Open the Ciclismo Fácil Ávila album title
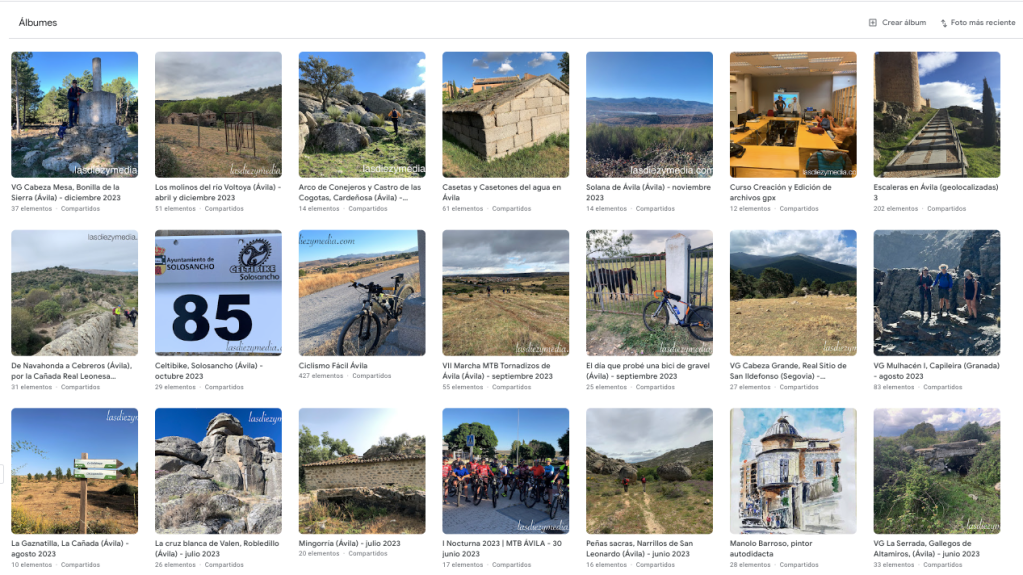 [x=333, y=365]
